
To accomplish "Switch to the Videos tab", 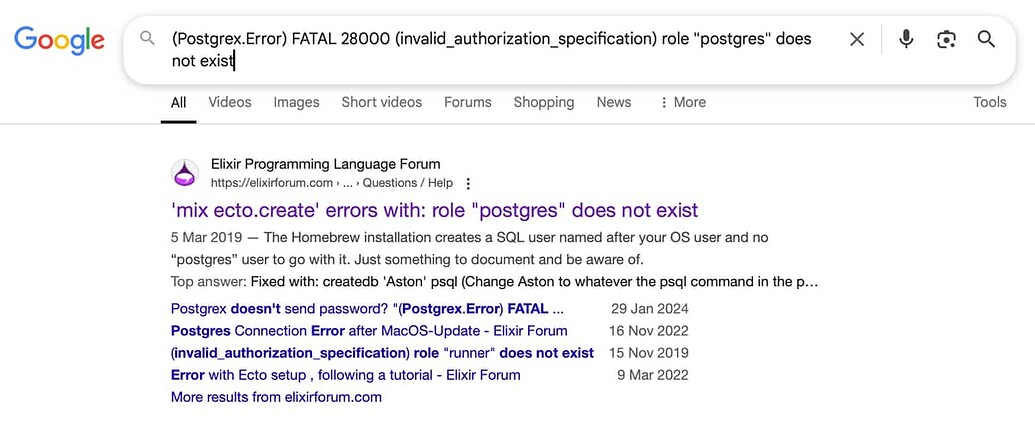I will [230, 102].
